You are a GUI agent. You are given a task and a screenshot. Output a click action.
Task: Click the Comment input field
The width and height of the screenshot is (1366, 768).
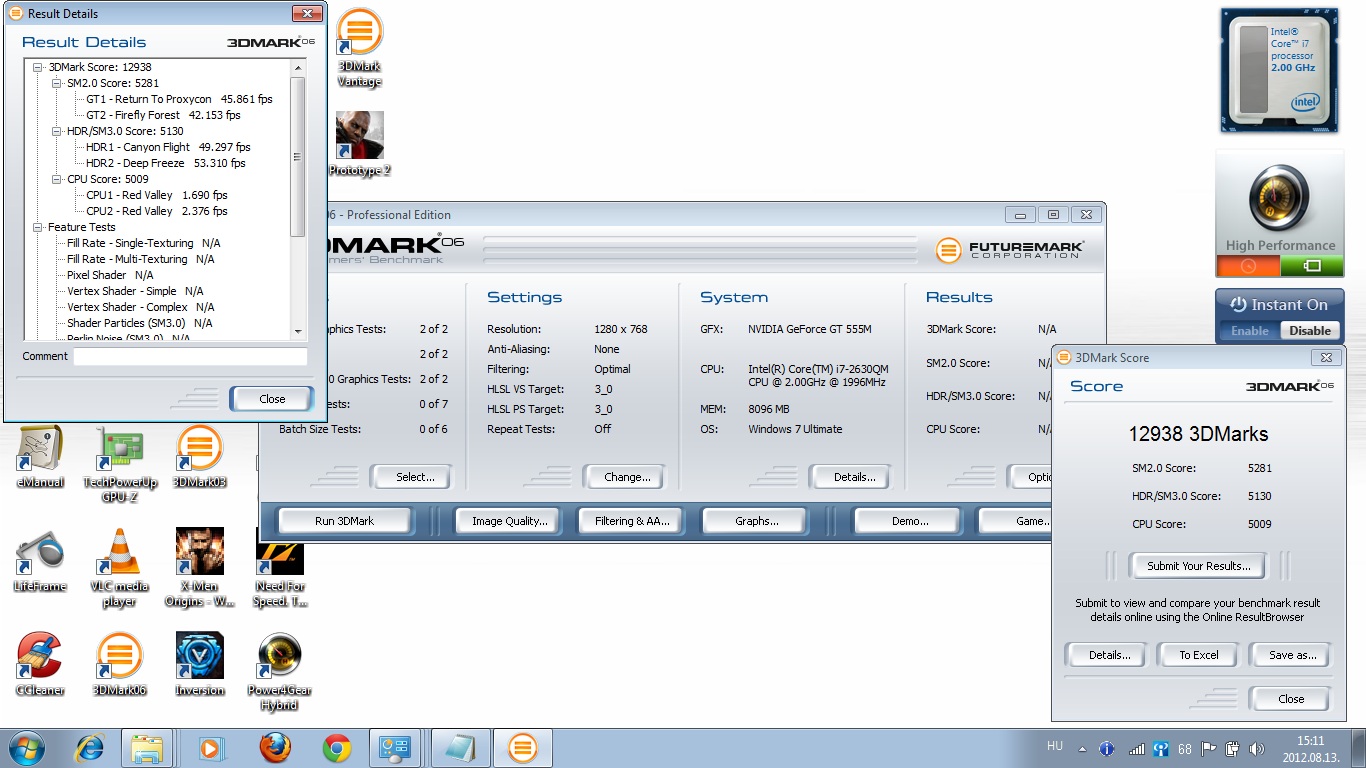pyautogui.click(x=190, y=356)
